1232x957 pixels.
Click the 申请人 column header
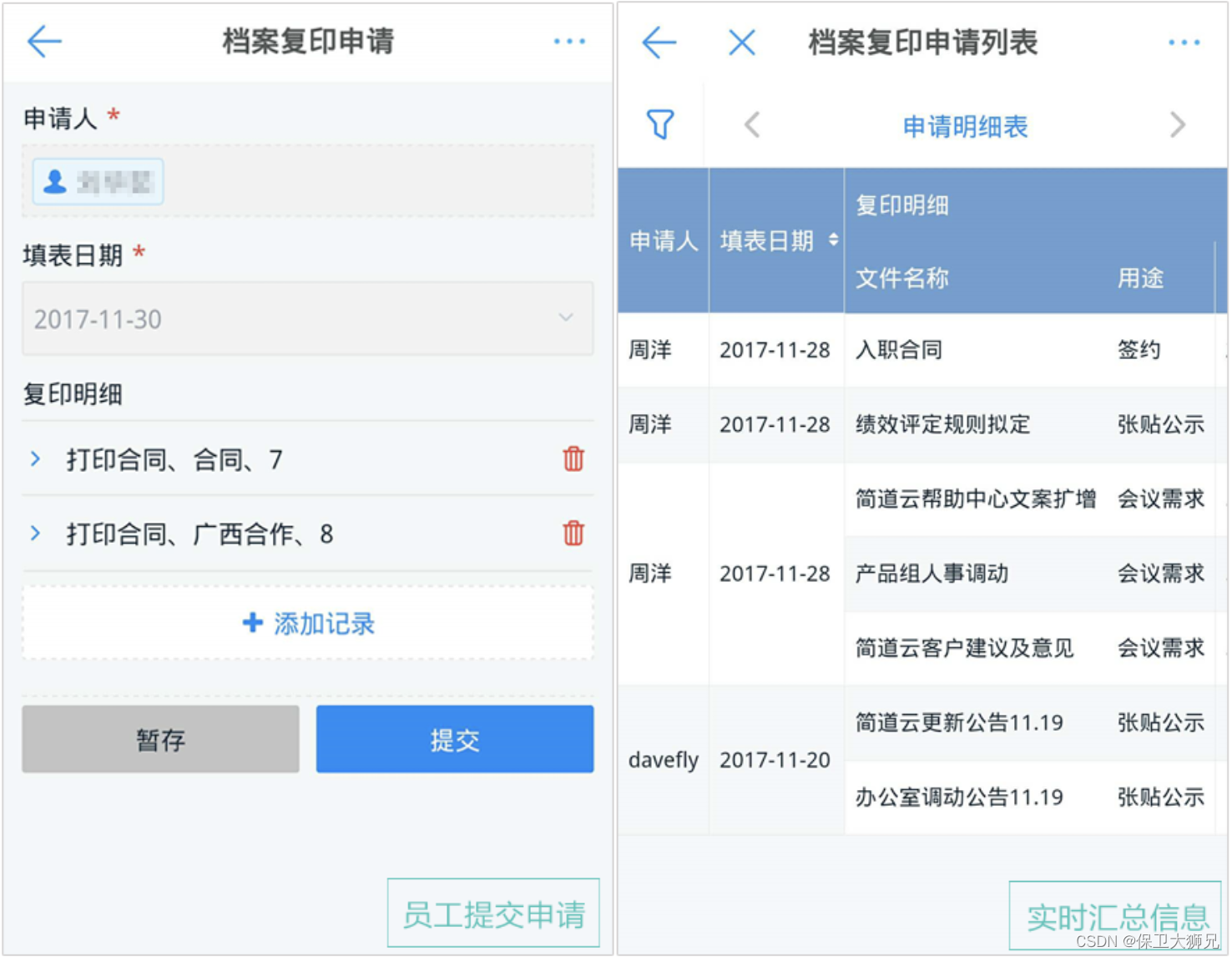[664, 241]
